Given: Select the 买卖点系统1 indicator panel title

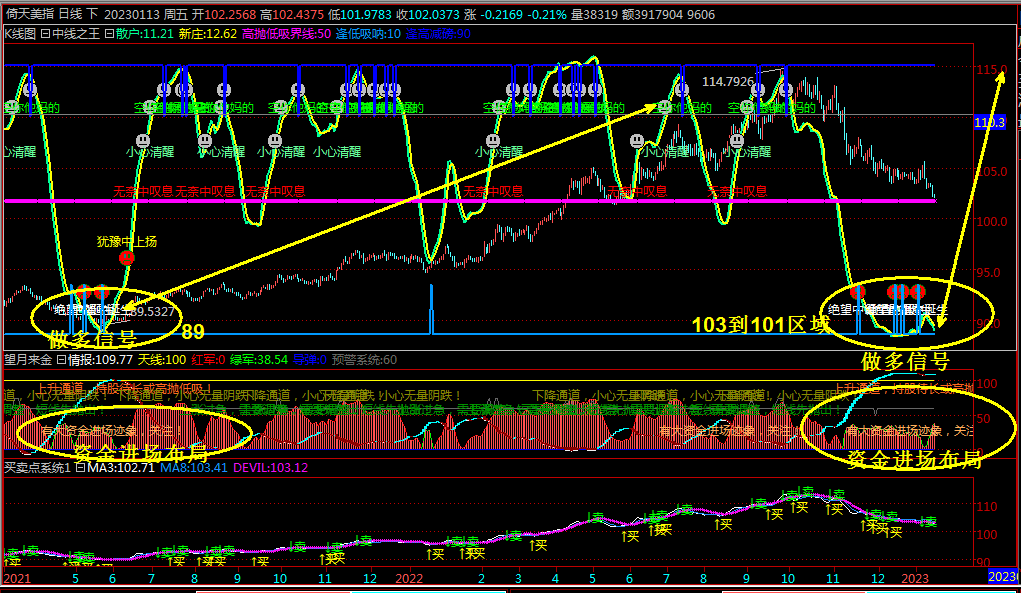Looking at the screenshot, I should [x=34, y=468].
